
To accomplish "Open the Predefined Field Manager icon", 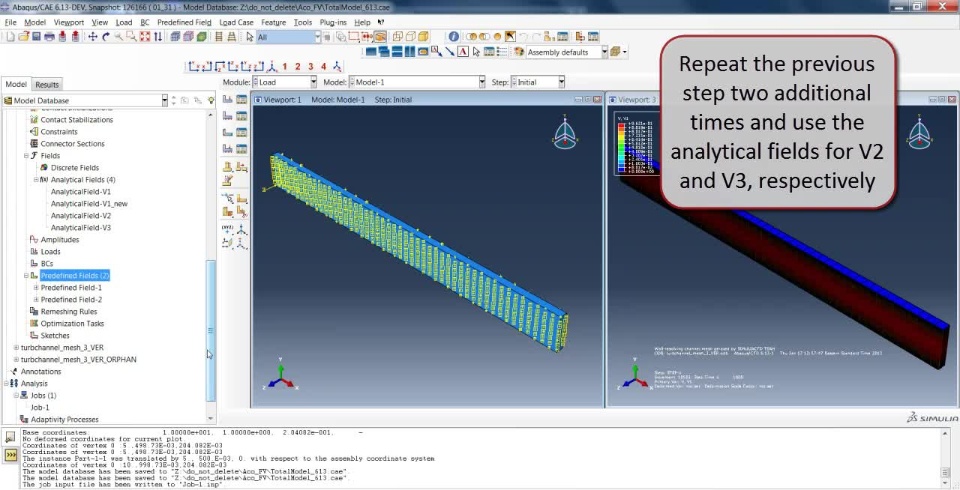I will pos(242,132).
